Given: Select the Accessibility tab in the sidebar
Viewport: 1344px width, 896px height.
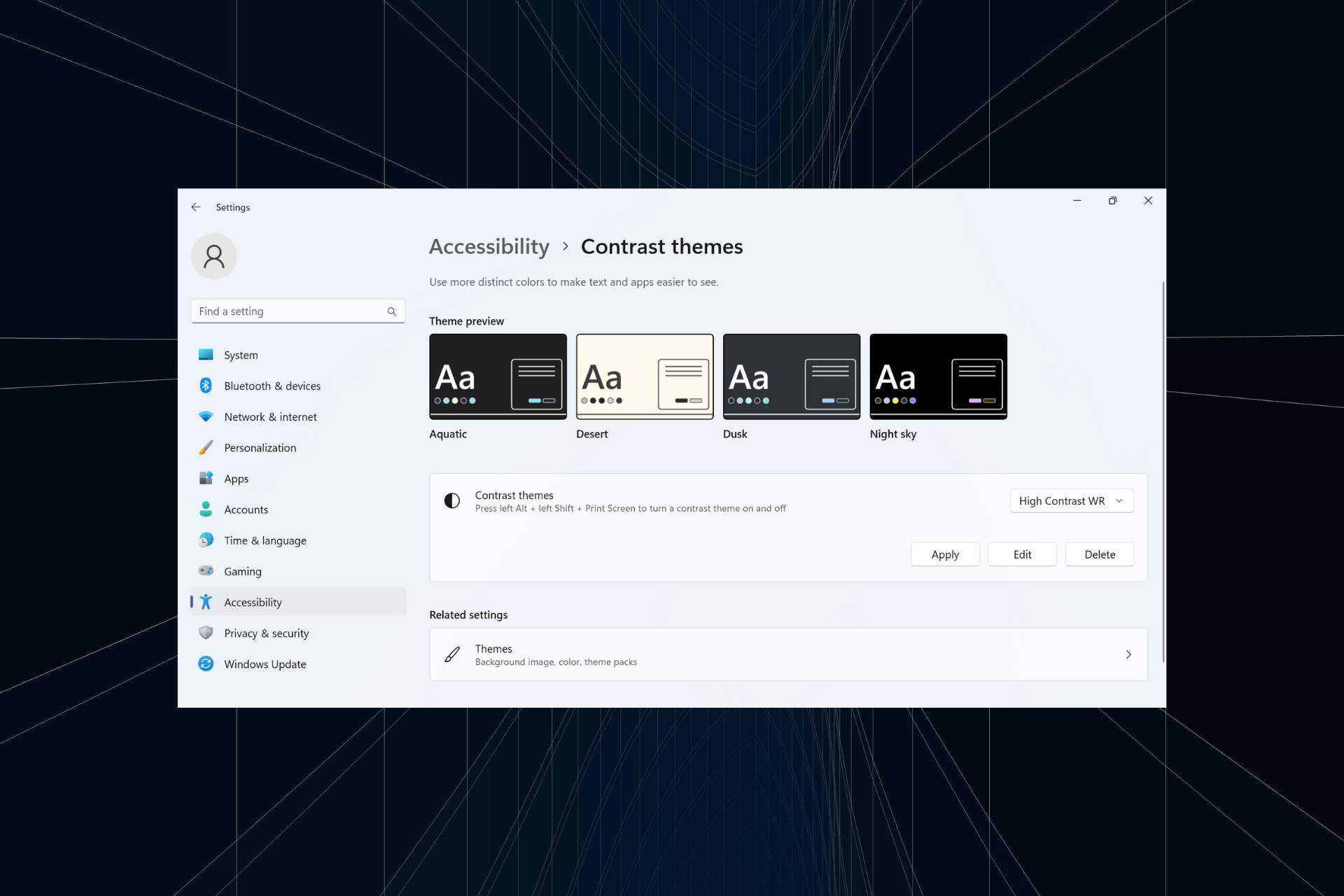Looking at the screenshot, I should coord(253,602).
